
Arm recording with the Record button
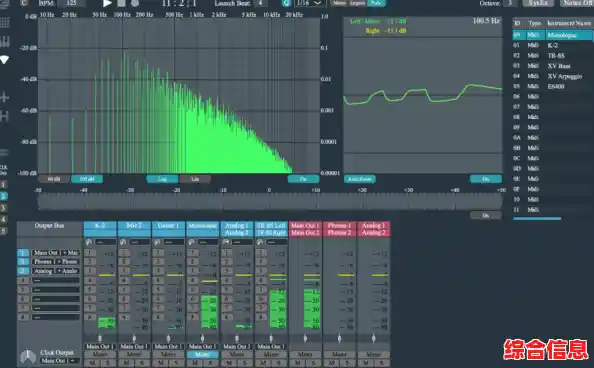[135, 3]
